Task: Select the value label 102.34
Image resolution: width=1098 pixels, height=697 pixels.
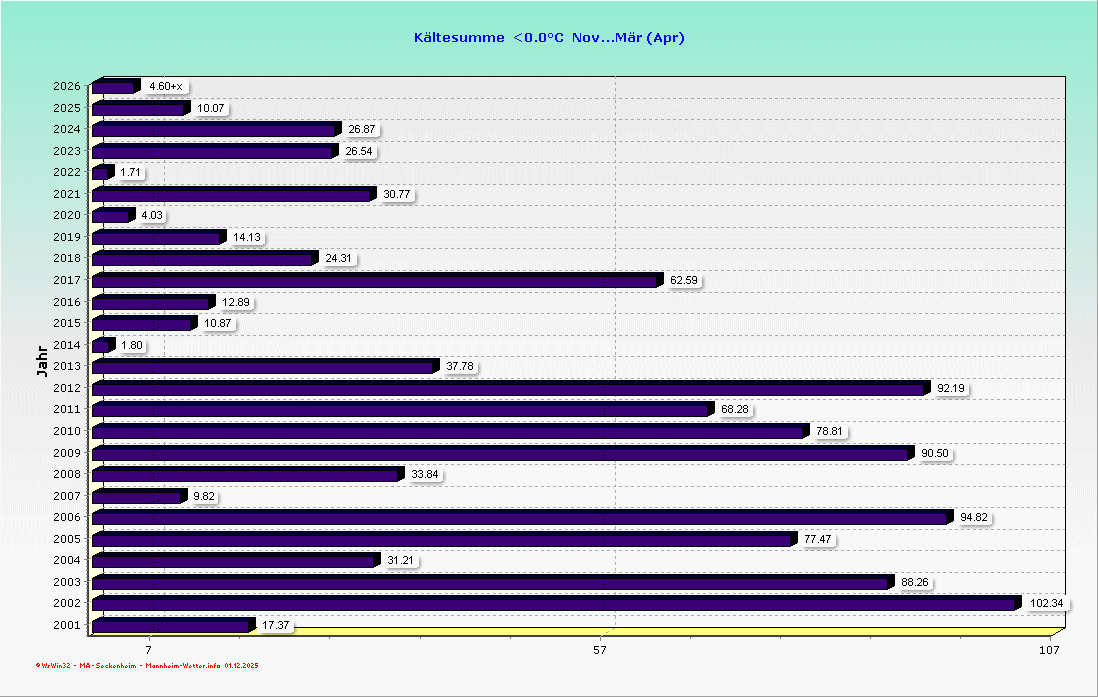Action: click(x=1046, y=603)
